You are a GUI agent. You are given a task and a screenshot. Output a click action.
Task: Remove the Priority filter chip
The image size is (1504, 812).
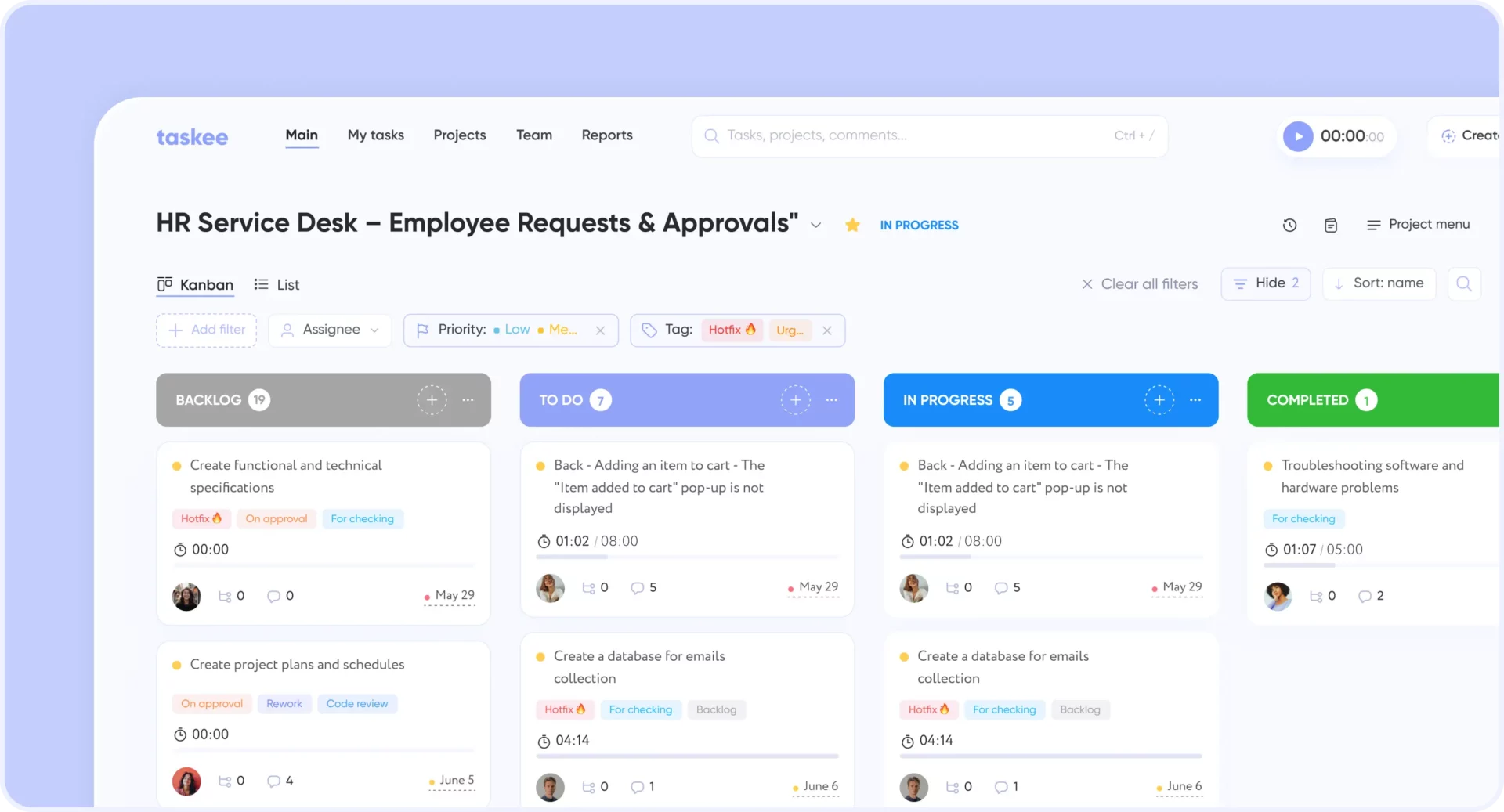(600, 330)
